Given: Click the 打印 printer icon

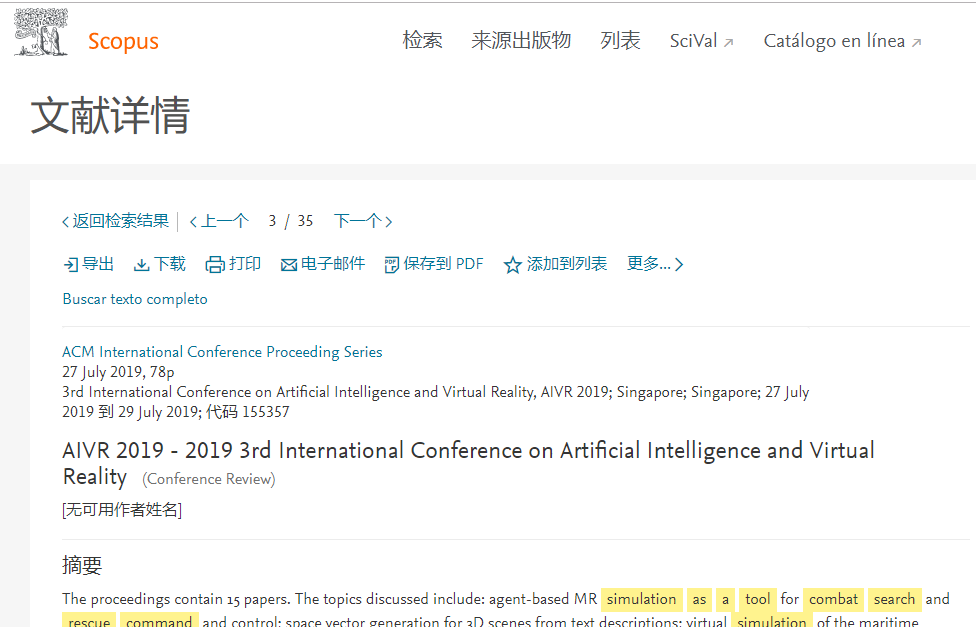Looking at the screenshot, I should 215,265.
